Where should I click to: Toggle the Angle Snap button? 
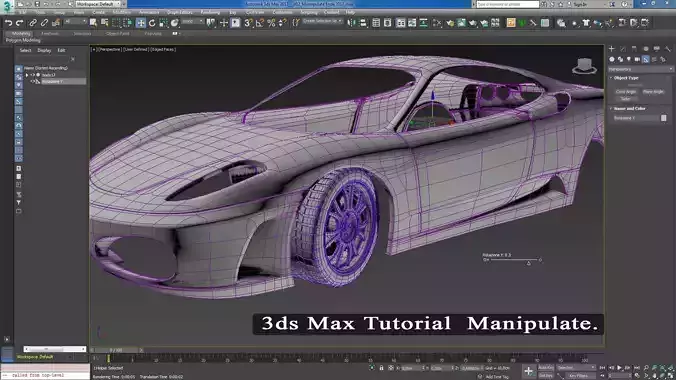260,23
